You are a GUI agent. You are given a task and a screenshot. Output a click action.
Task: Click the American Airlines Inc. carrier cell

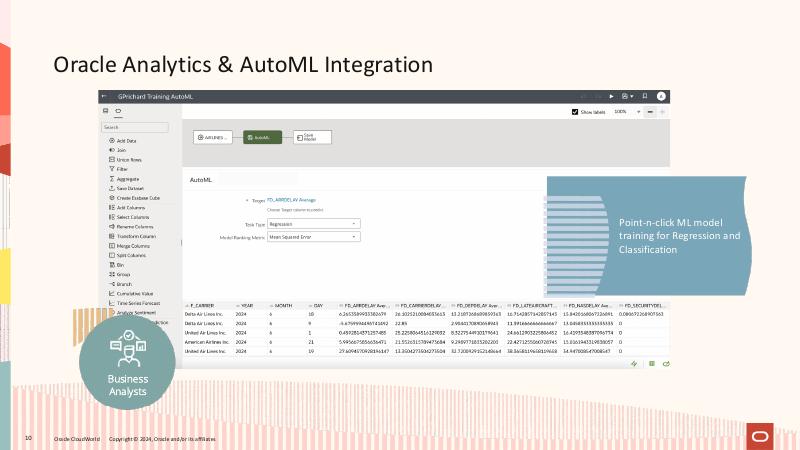pyautogui.click(x=207, y=342)
